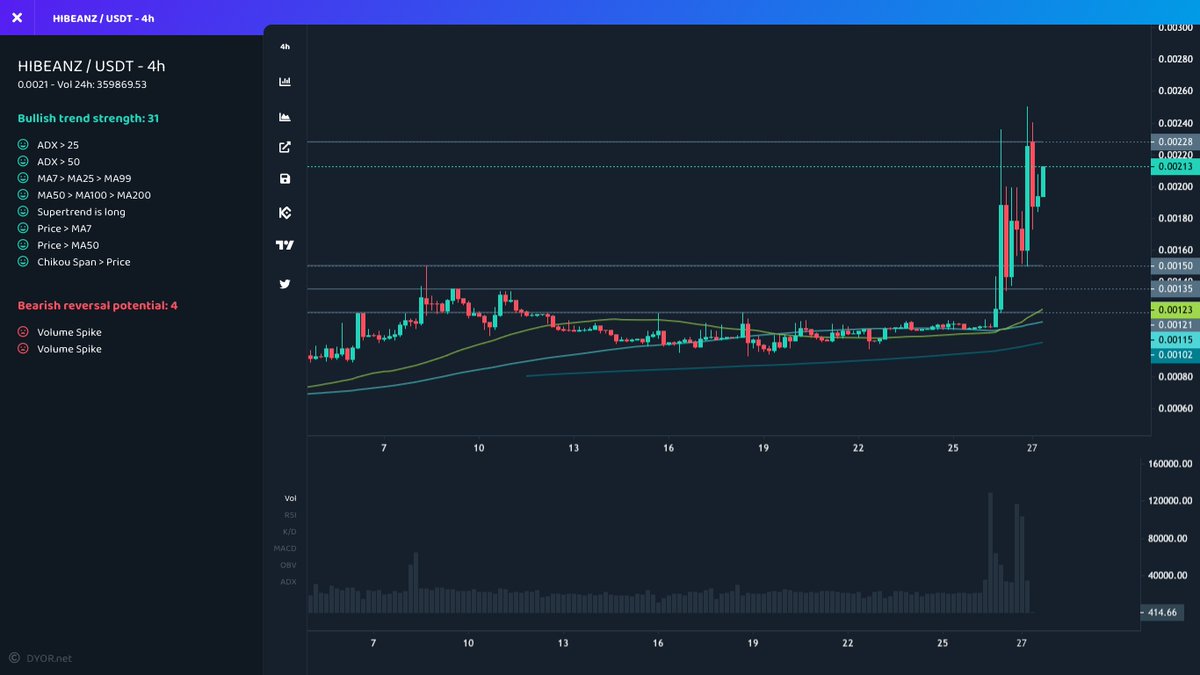Click the 0.00135 price level label
The image size is (1200, 675).
[1173, 290]
